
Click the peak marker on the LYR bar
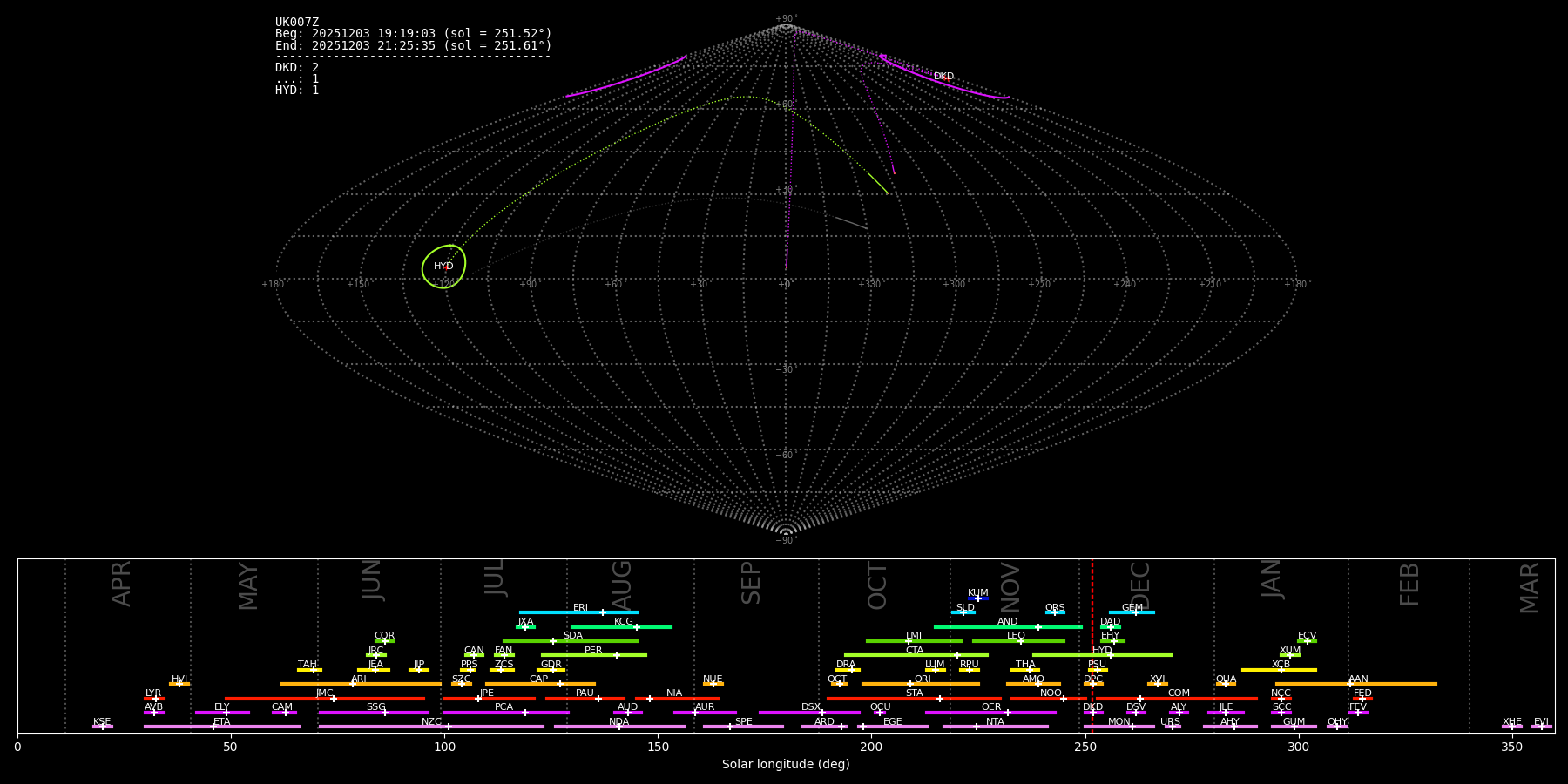click(156, 699)
